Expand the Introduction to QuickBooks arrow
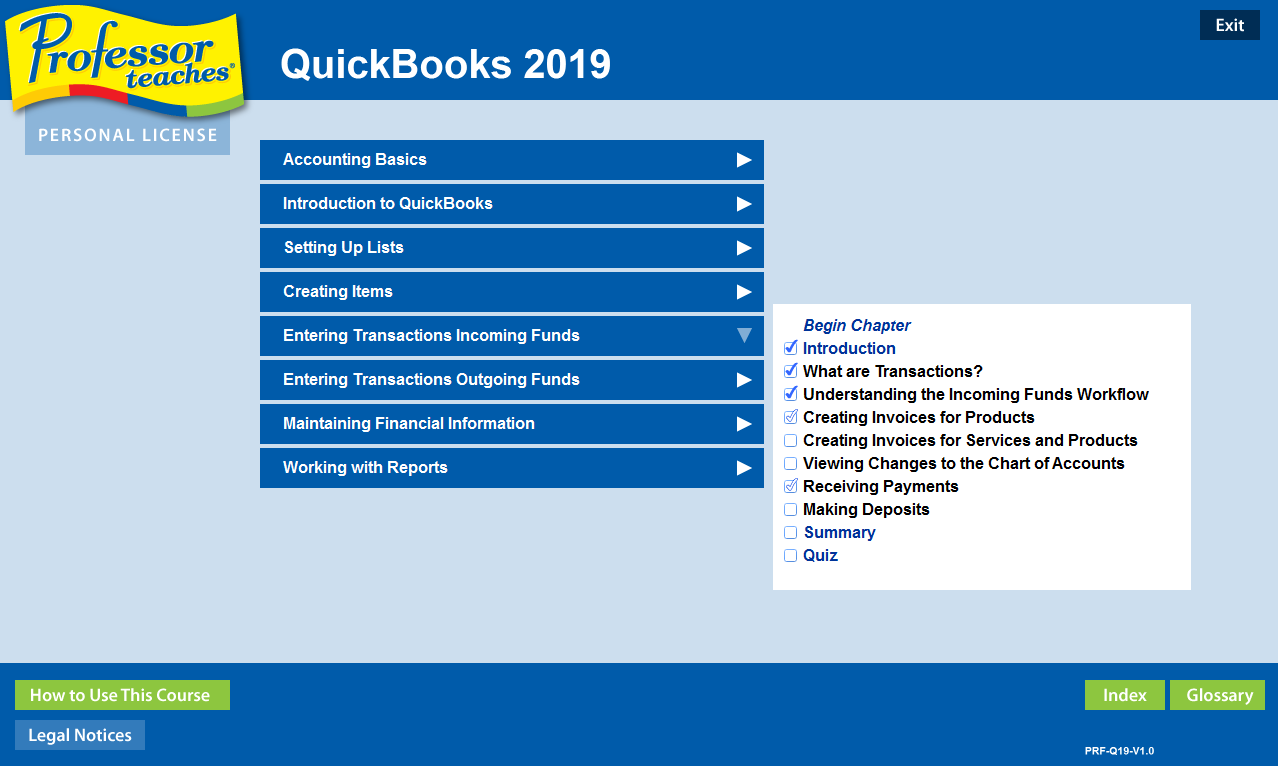The image size is (1278, 766). pos(744,204)
